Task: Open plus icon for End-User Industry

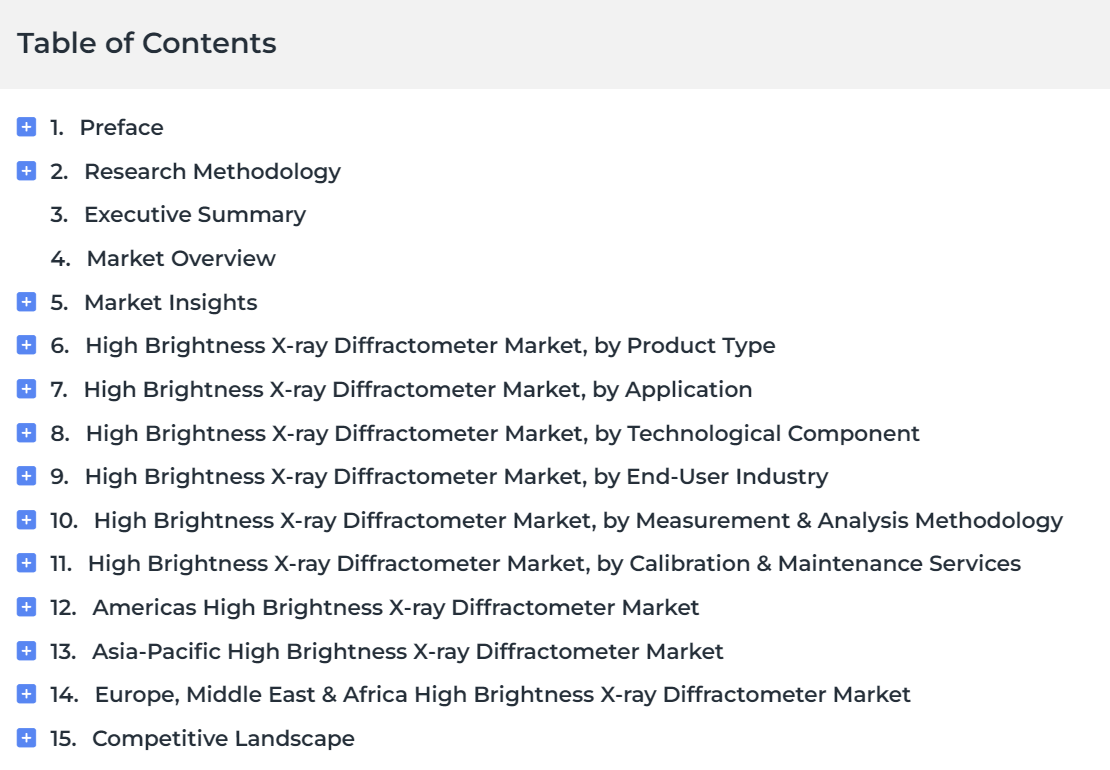Action: pyautogui.click(x=26, y=476)
